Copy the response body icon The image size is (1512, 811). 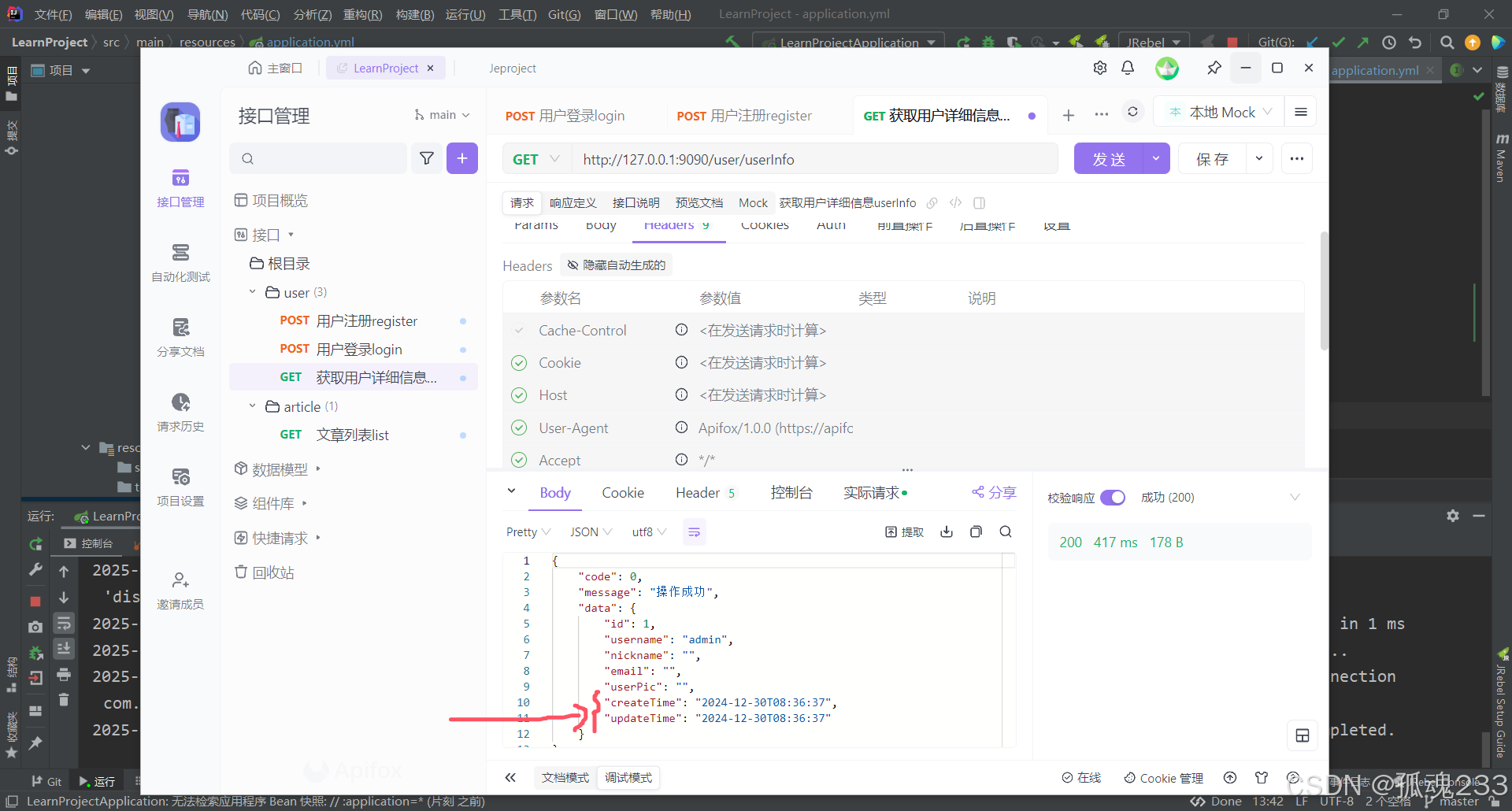click(x=976, y=531)
